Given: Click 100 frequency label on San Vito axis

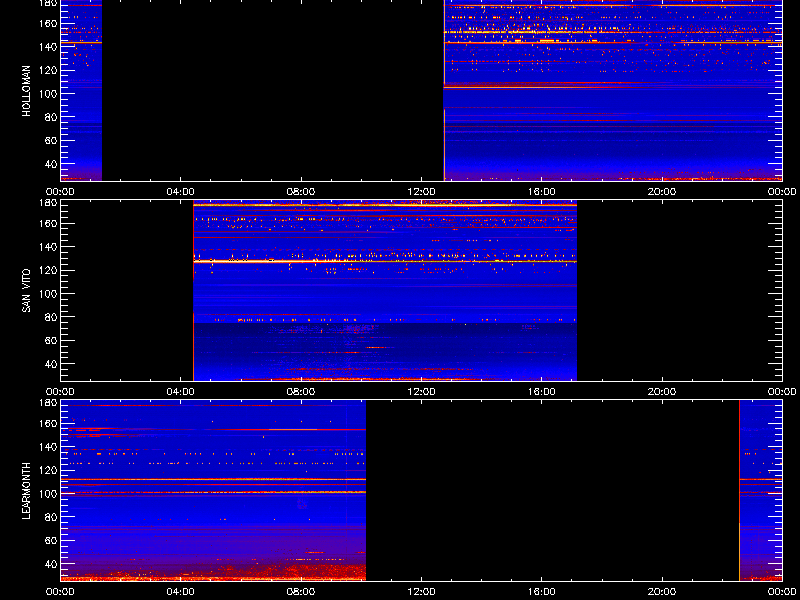Looking at the screenshot, I should click(47, 294).
